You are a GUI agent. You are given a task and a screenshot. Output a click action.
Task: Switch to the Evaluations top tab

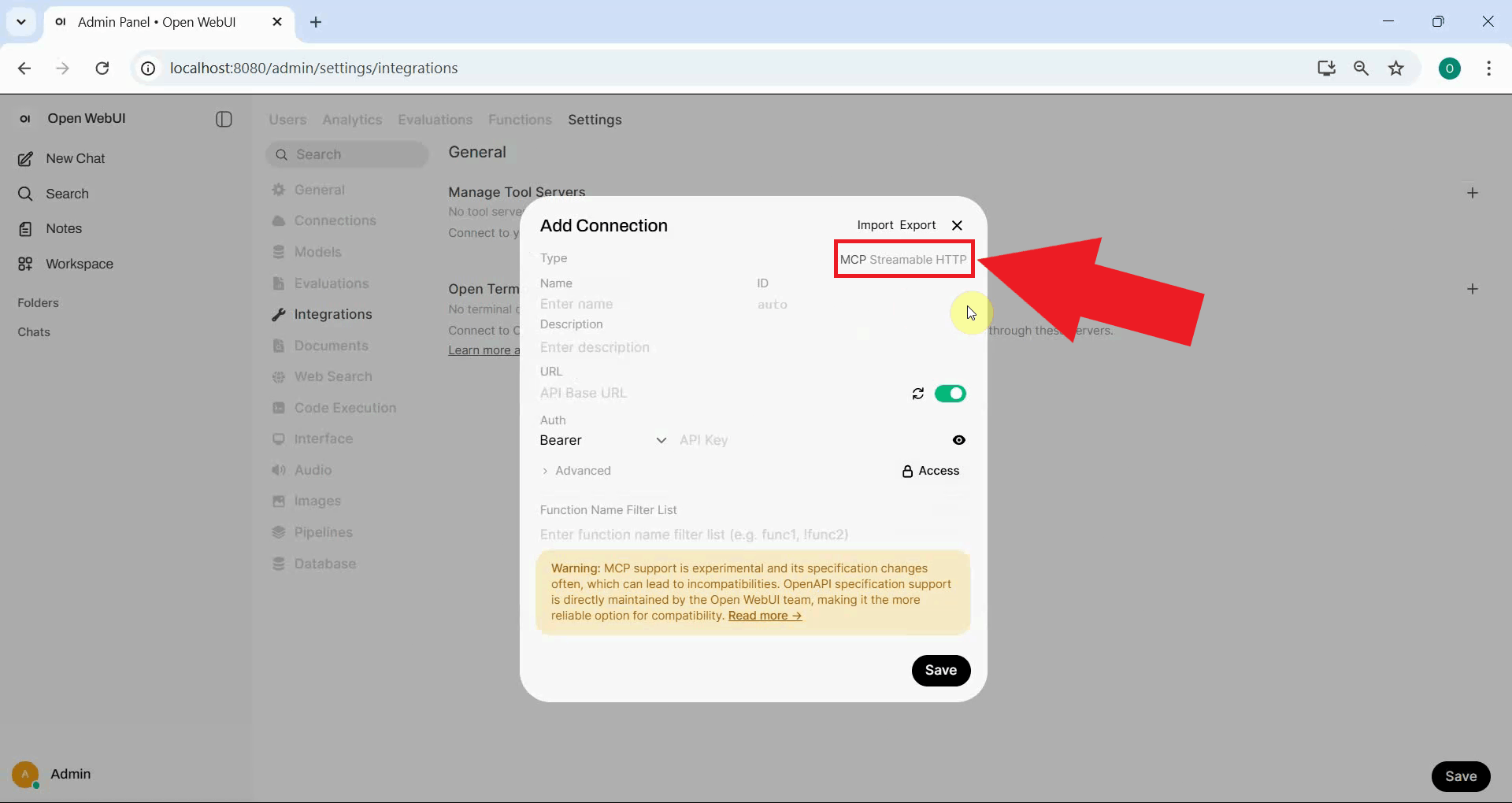click(435, 120)
